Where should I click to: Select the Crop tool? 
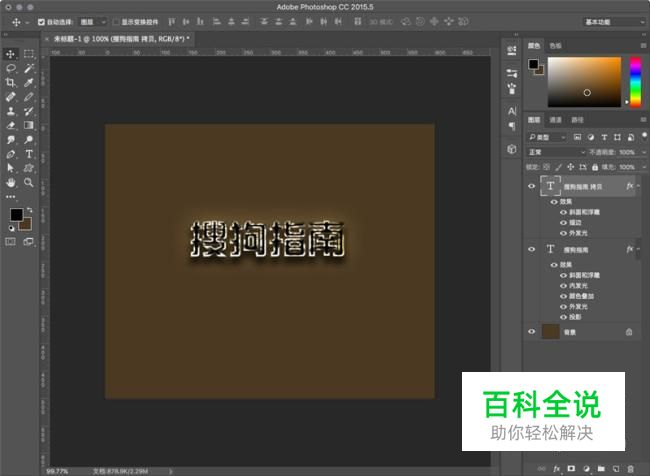tap(10, 83)
